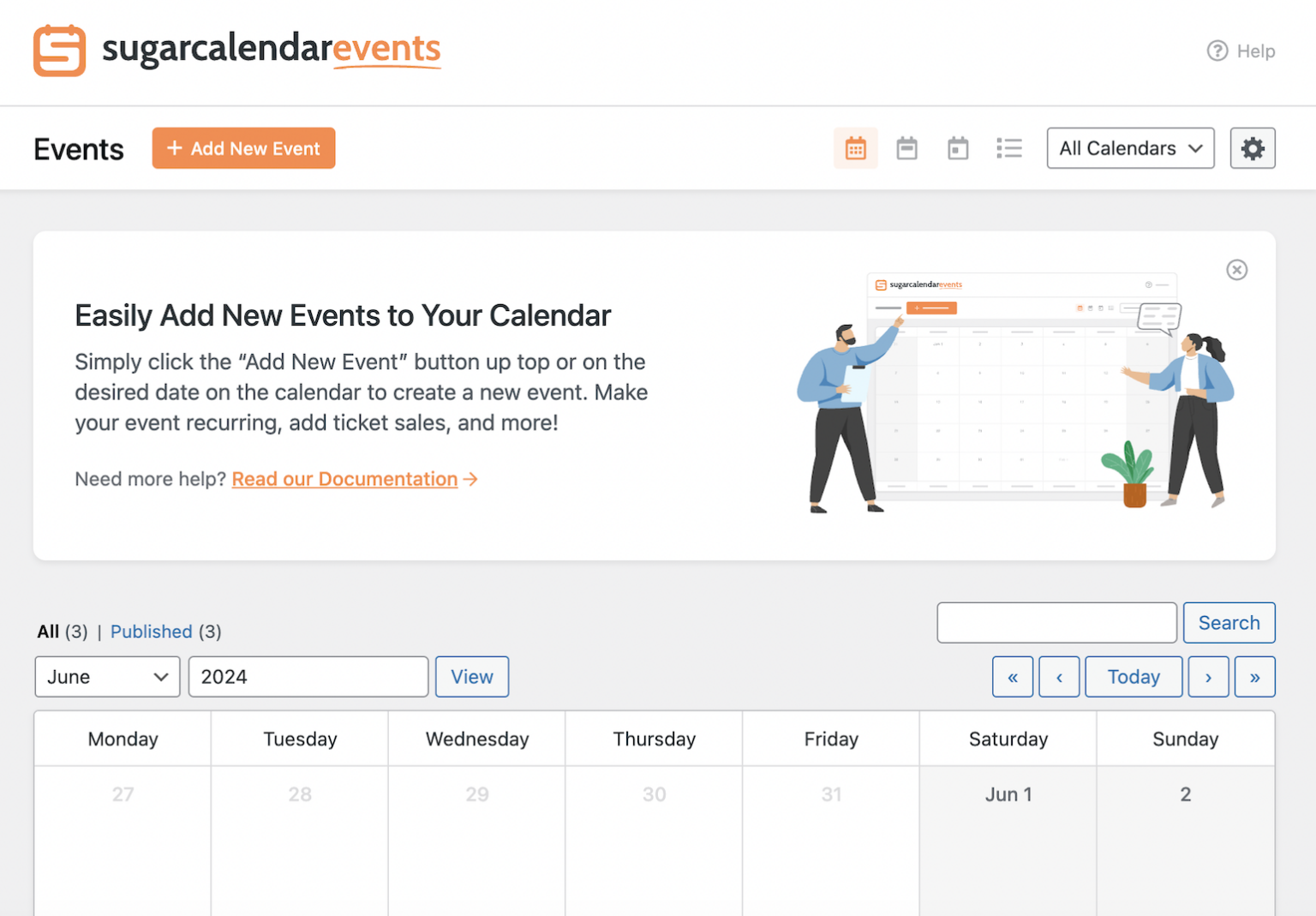Viewport: 1316px width, 916px height.
Task: Click the Add New Event button
Action: pyautogui.click(x=243, y=147)
